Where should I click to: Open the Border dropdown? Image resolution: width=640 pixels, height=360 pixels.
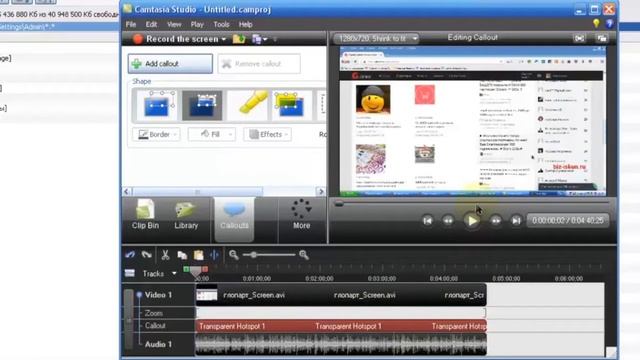coord(156,134)
